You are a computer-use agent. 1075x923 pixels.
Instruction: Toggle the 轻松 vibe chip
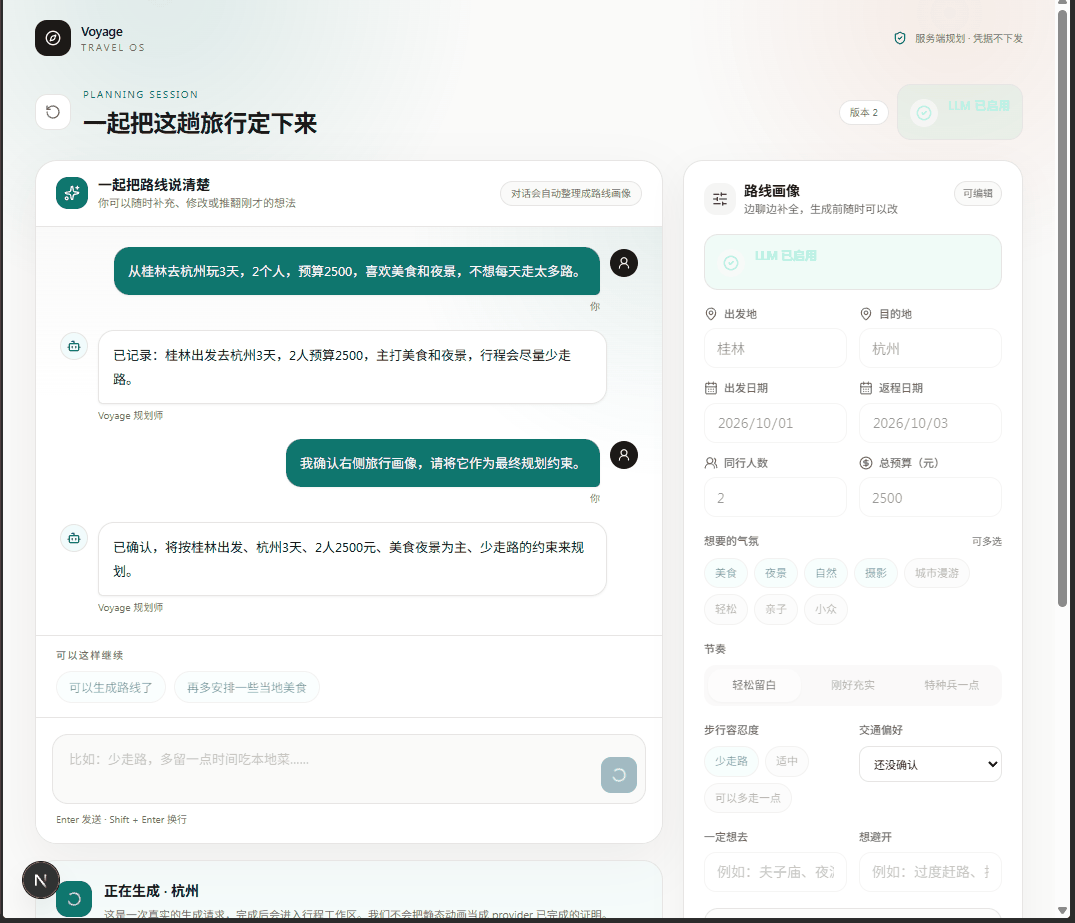click(x=725, y=609)
